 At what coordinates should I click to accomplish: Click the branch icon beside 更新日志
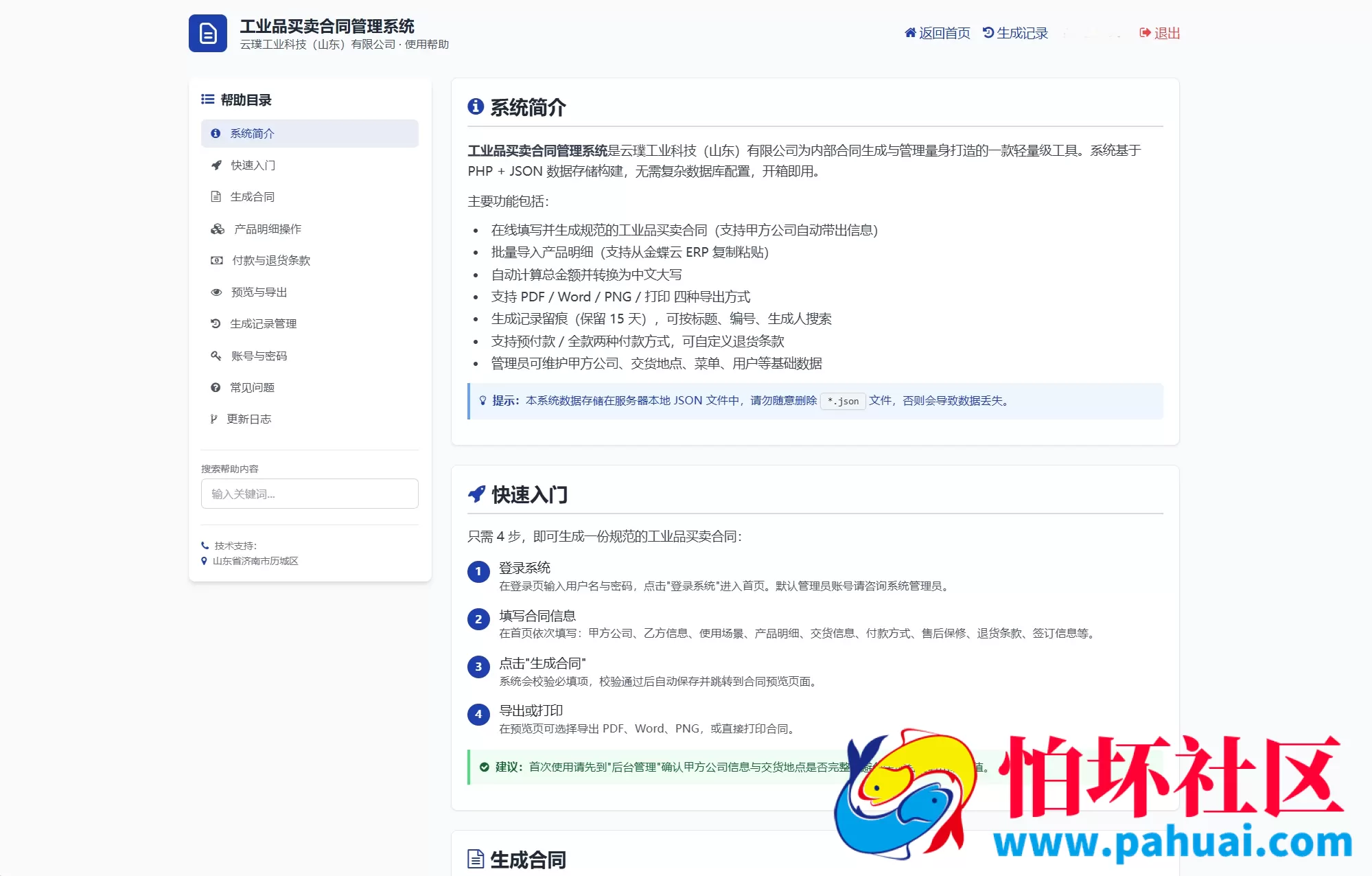coord(213,419)
